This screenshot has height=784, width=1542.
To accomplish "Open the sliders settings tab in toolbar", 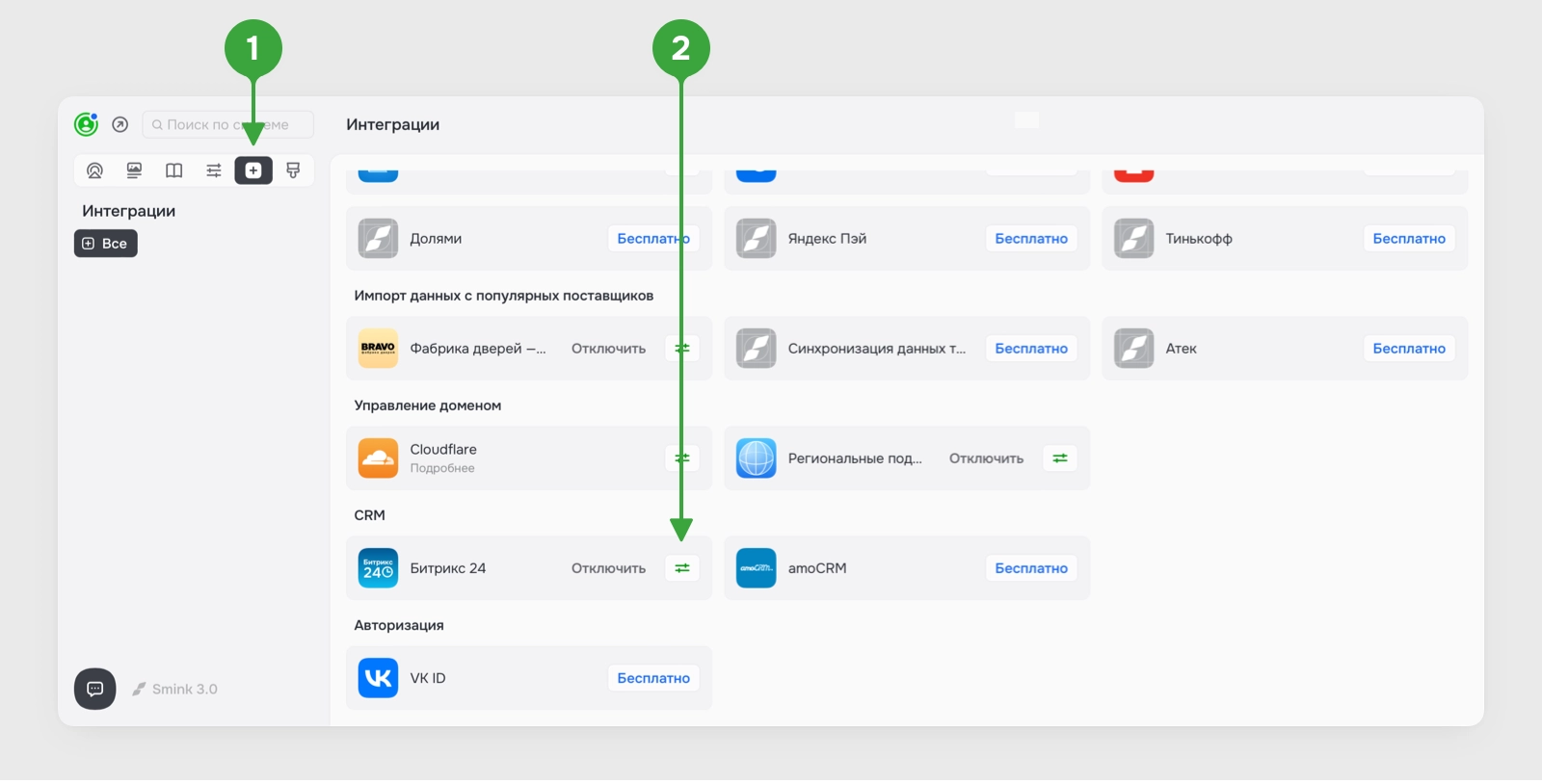I will coord(214,170).
